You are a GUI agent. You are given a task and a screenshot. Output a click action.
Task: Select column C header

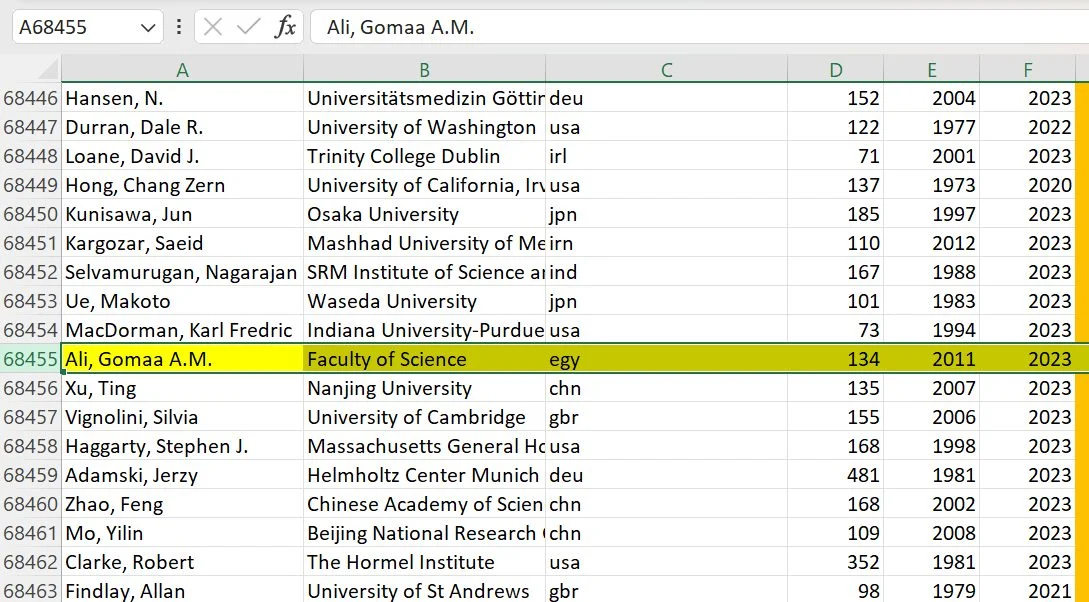(666, 69)
